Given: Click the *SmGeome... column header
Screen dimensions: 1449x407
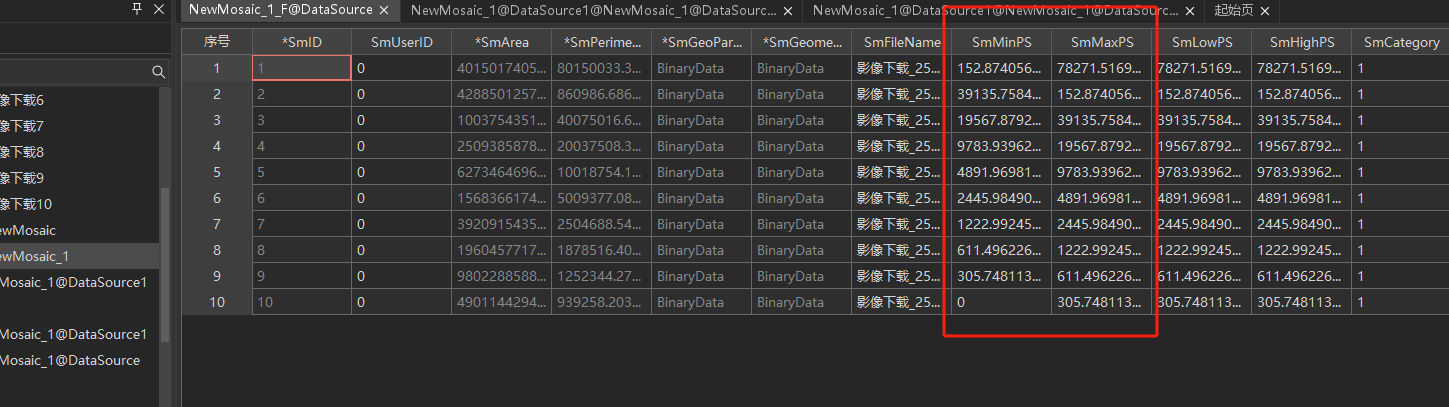Looking at the screenshot, I should (x=802, y=43).
